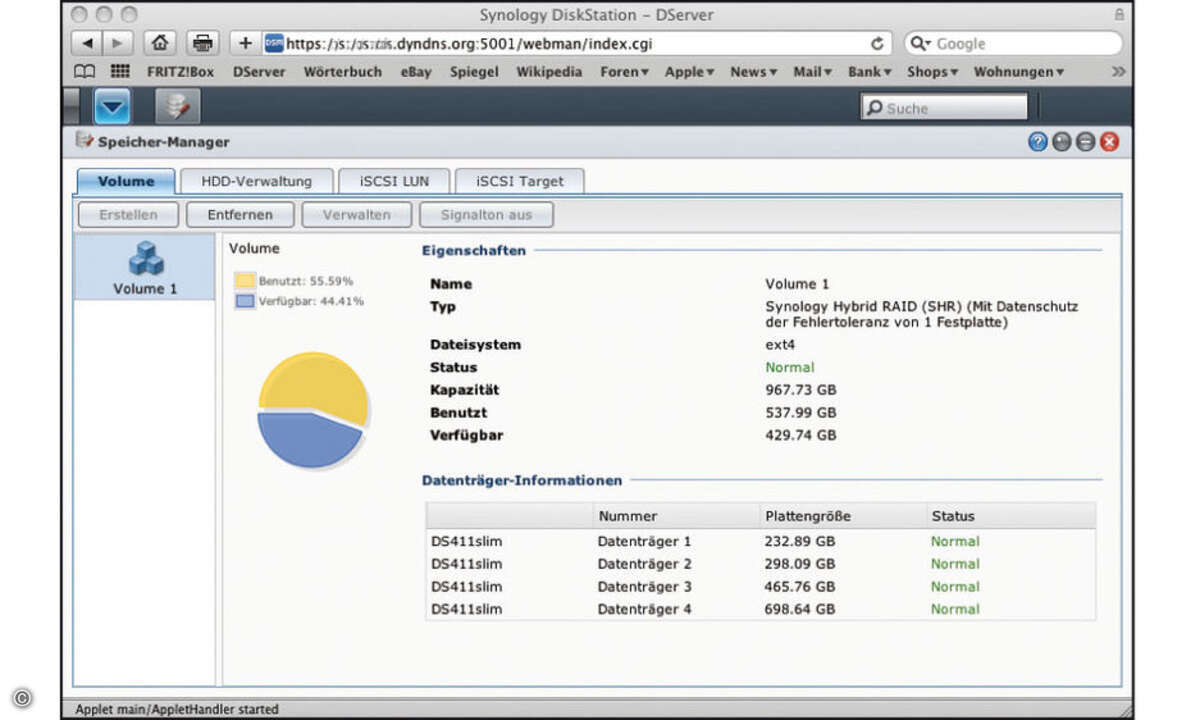Click the 232.89 GB disk size cell
This screenshot has height=720, width=1200.
pyautogui.click(x=800, y=541)
